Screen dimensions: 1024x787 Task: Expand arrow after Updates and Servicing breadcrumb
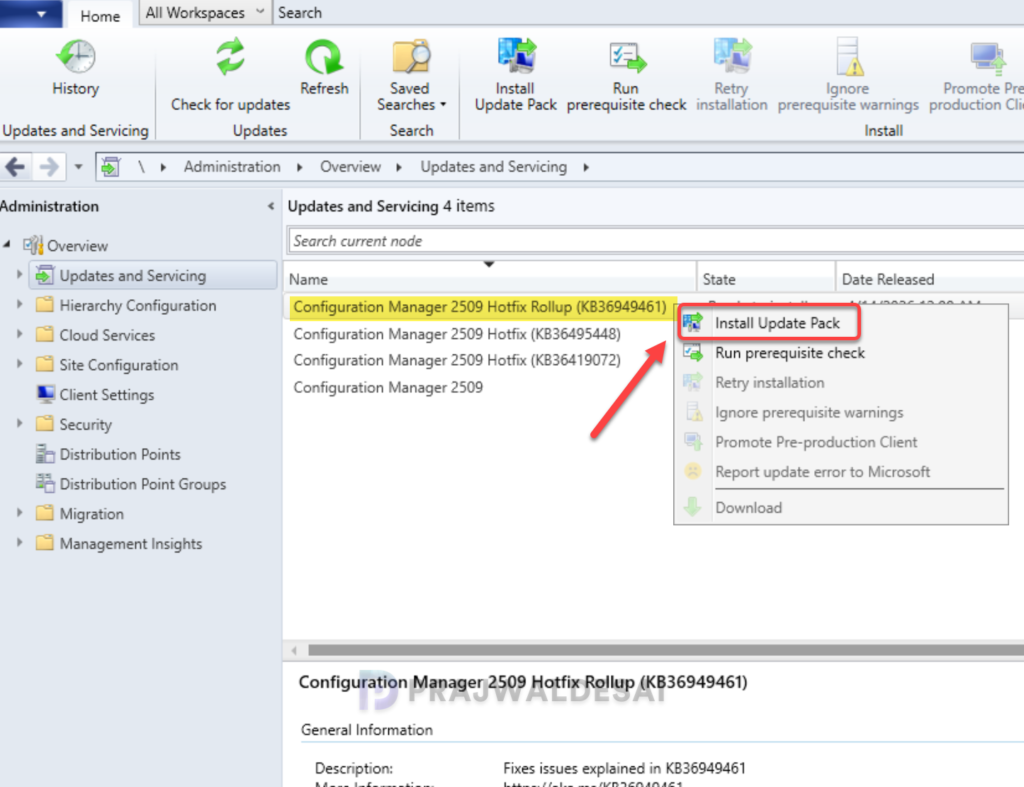(x=586, y=167)
